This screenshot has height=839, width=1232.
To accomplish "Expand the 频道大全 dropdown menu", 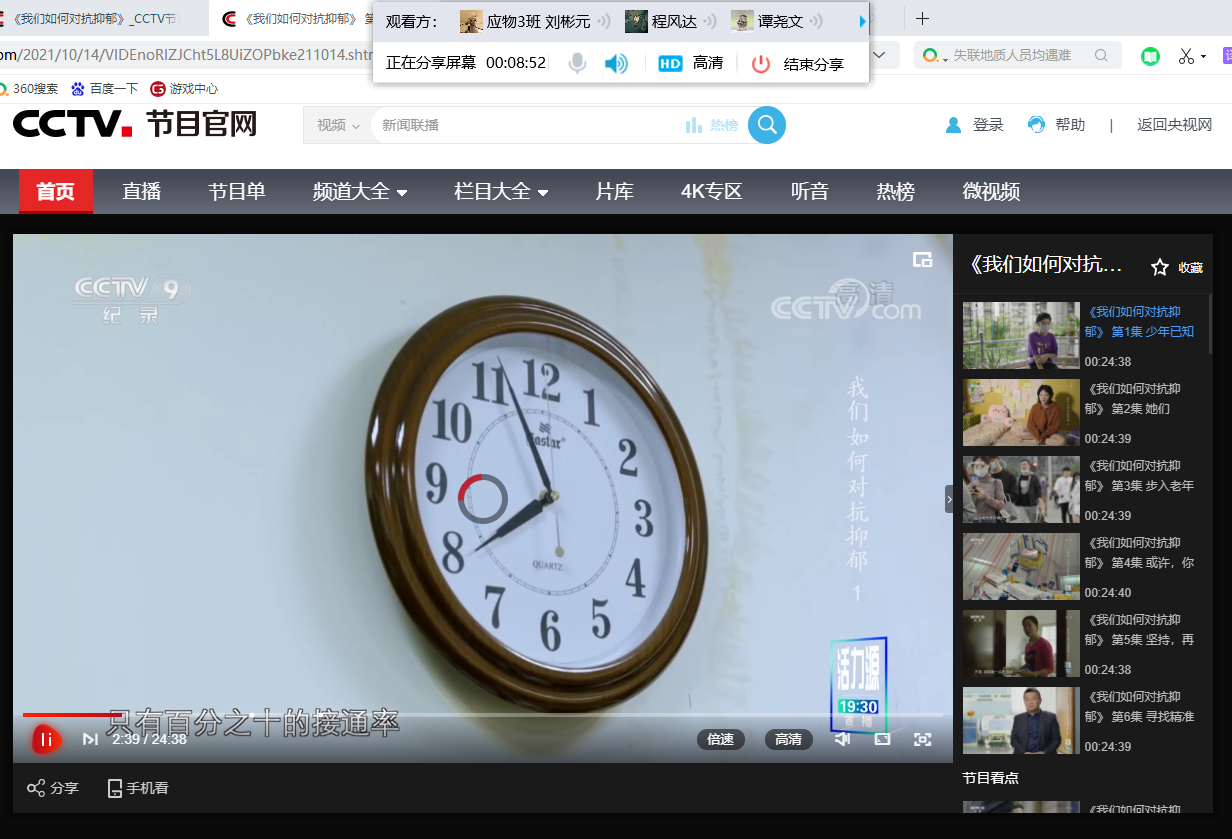I will click(x=360, y=192).
